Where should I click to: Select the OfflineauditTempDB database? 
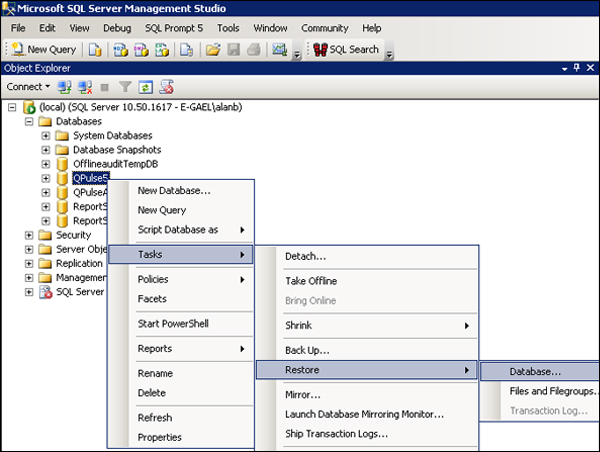(x=116, y=164)
